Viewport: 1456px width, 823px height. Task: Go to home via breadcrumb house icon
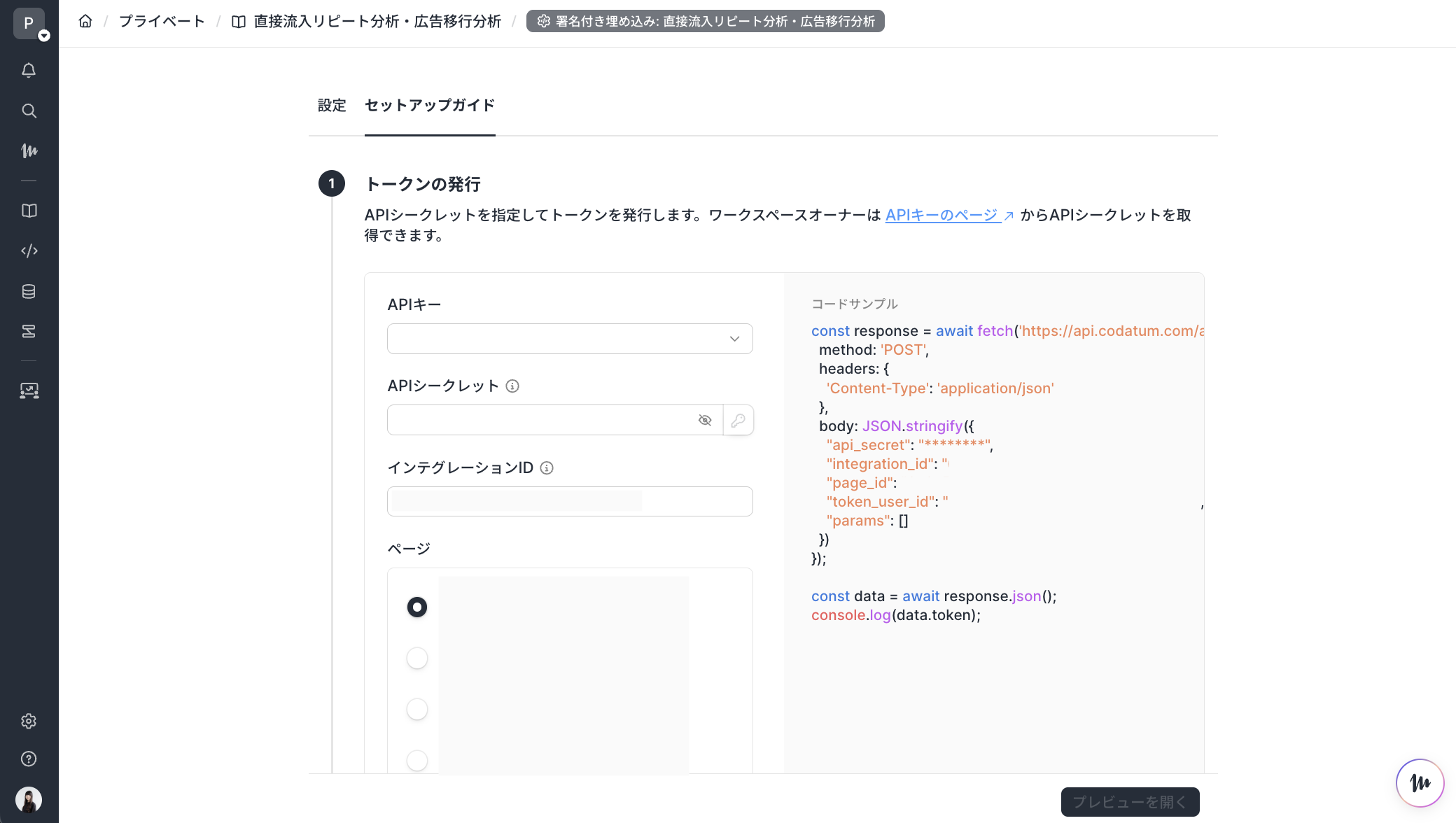(85, 21)
